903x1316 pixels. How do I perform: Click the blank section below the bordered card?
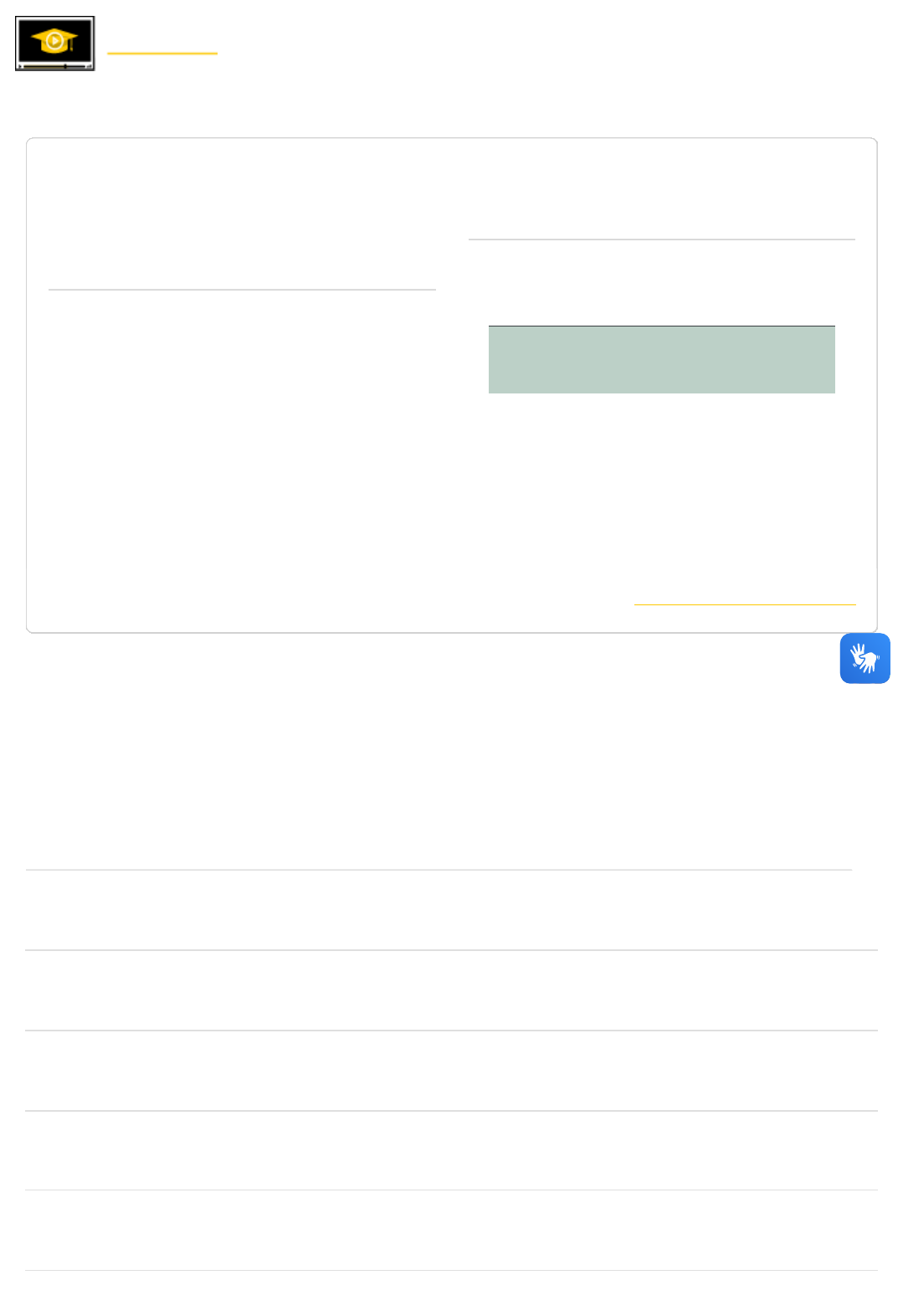tap(418, 753)
